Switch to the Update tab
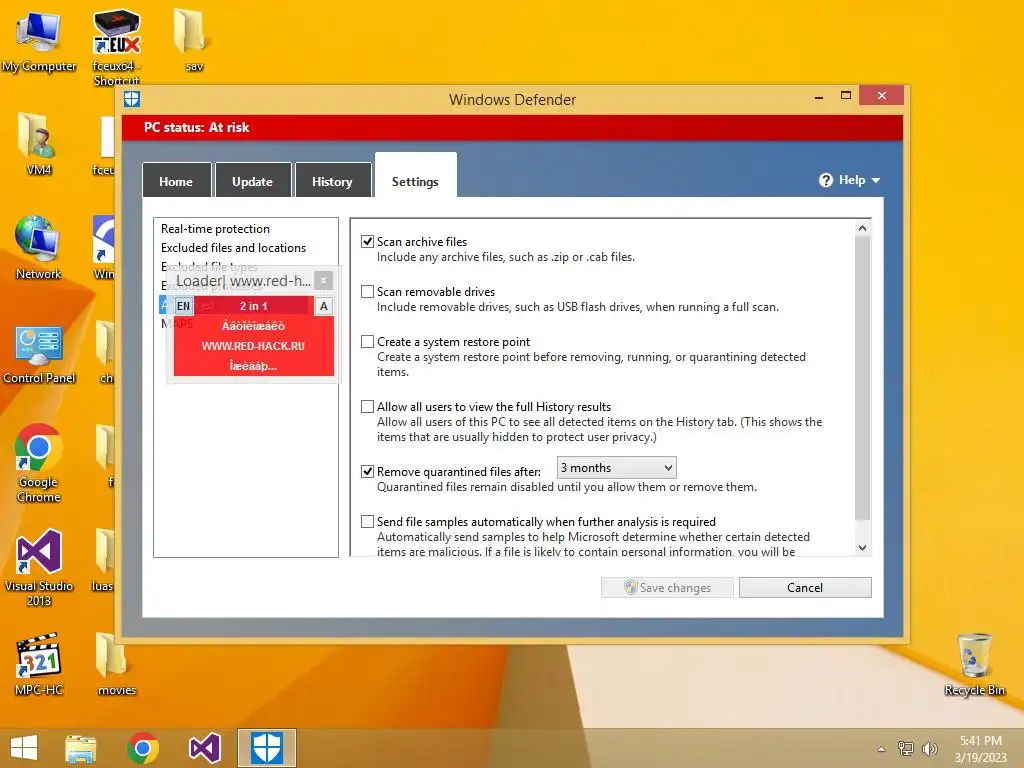The image size is (1024, 768). [253, 180]
